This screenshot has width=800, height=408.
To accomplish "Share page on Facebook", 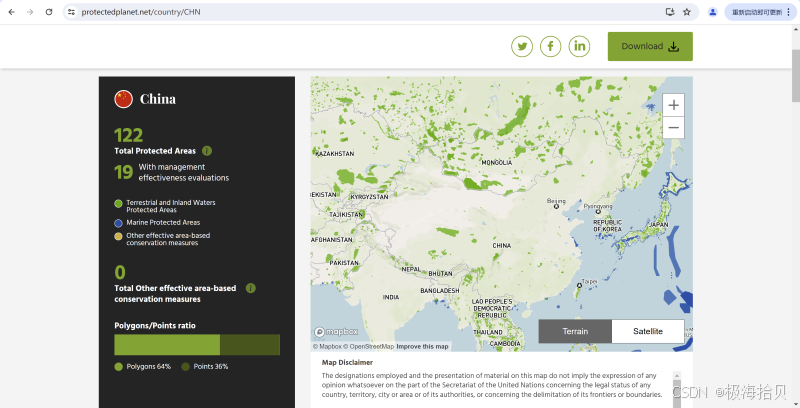I will click(551, 46).
